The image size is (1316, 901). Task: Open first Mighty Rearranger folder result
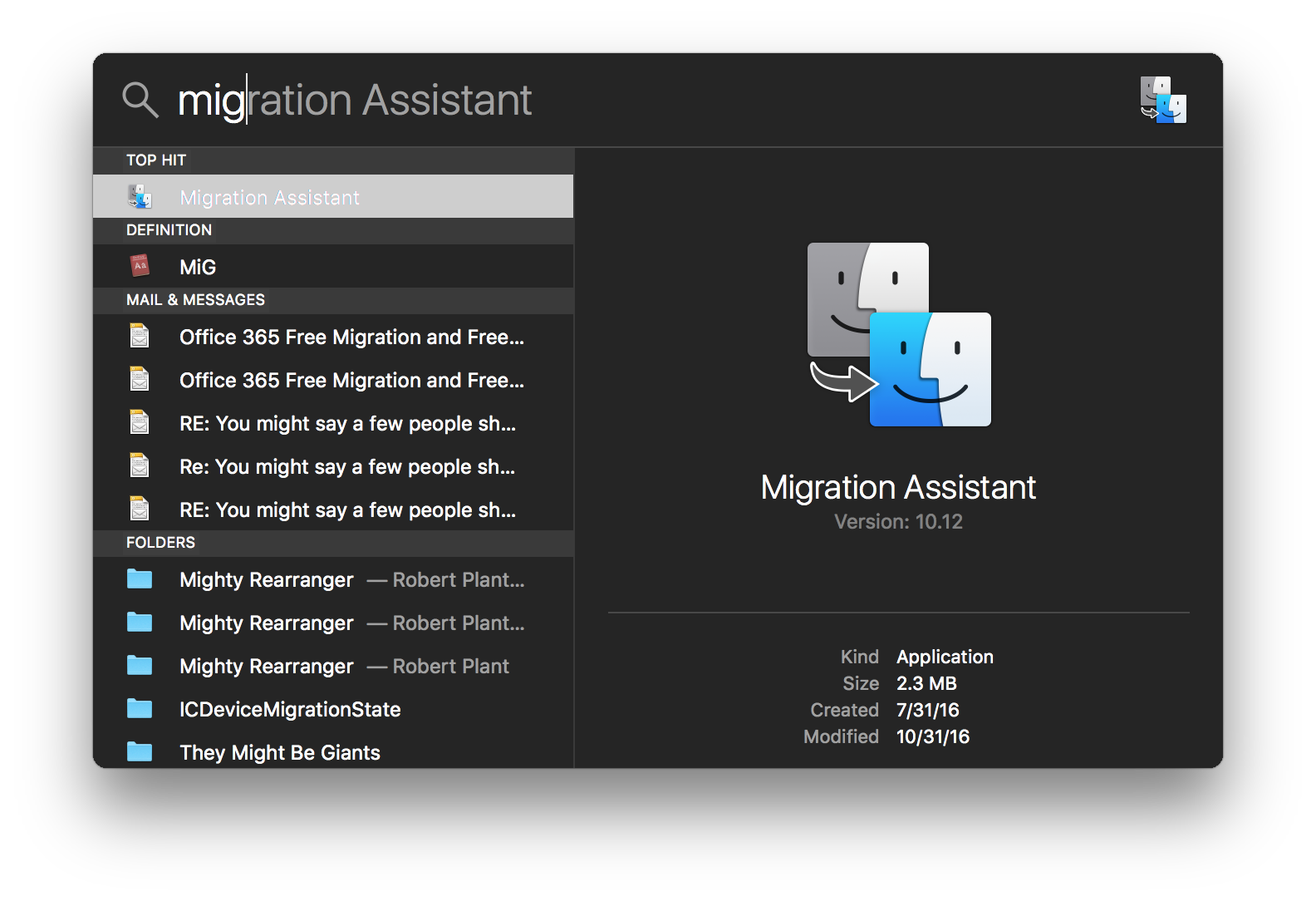point(333,579)
